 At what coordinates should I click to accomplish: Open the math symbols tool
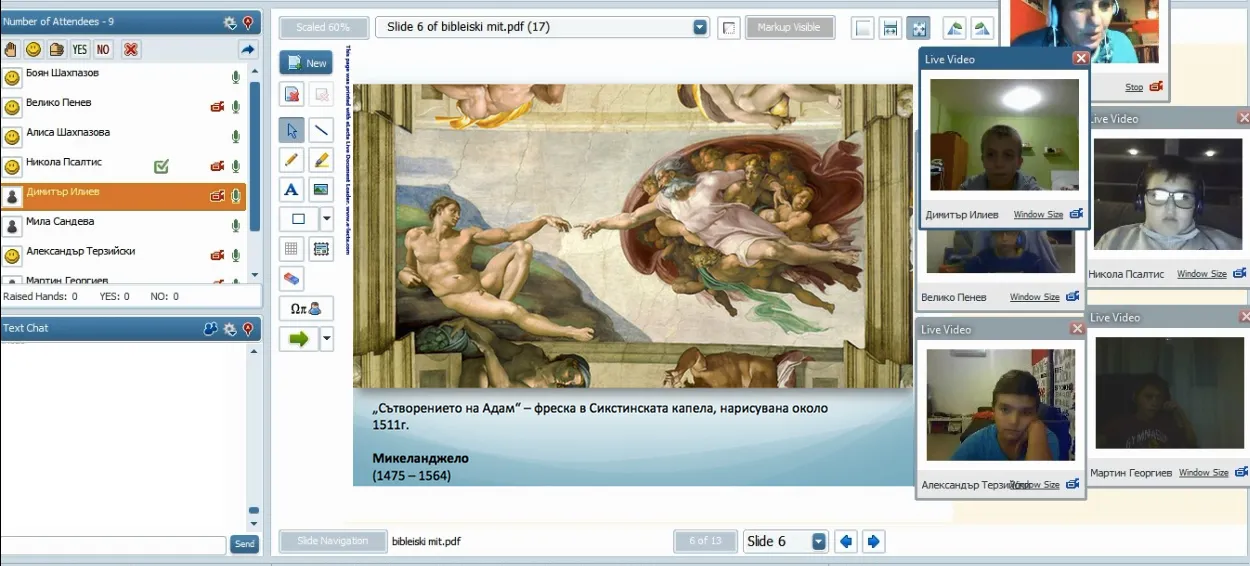point(305,309)
